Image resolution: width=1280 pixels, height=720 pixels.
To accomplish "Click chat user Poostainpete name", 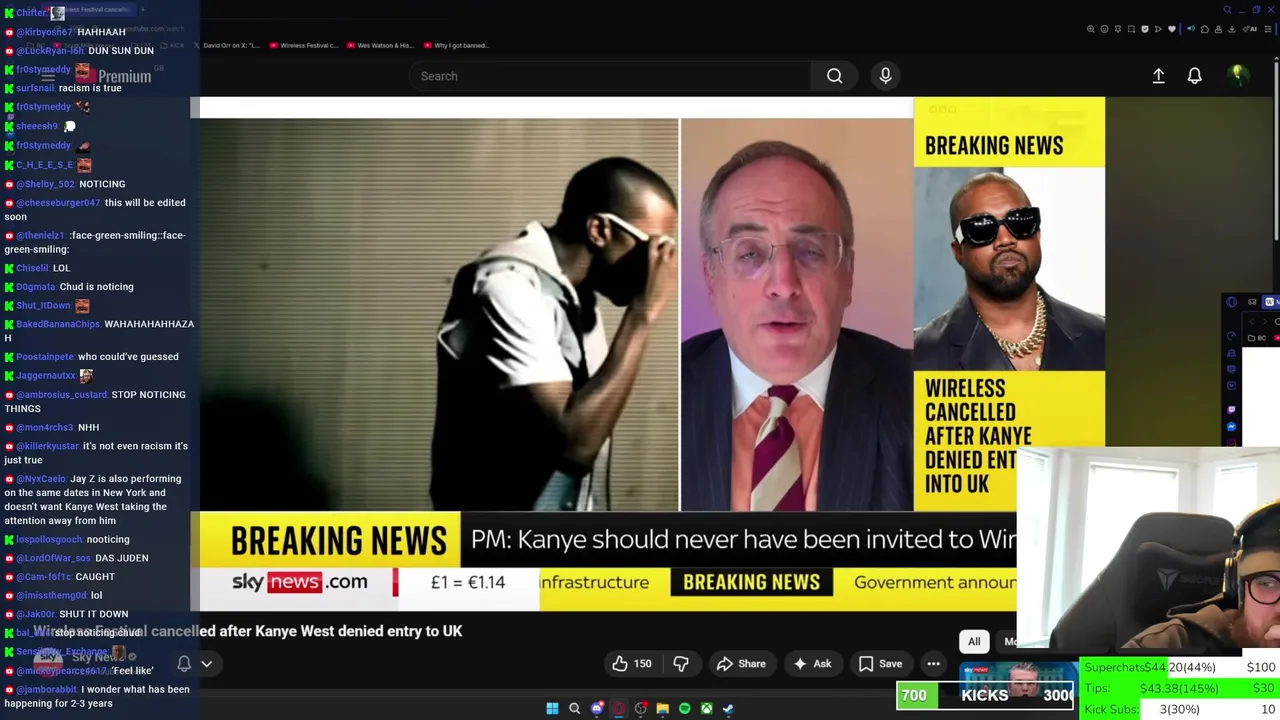I will pyautogui.click(x=45, y=357).
